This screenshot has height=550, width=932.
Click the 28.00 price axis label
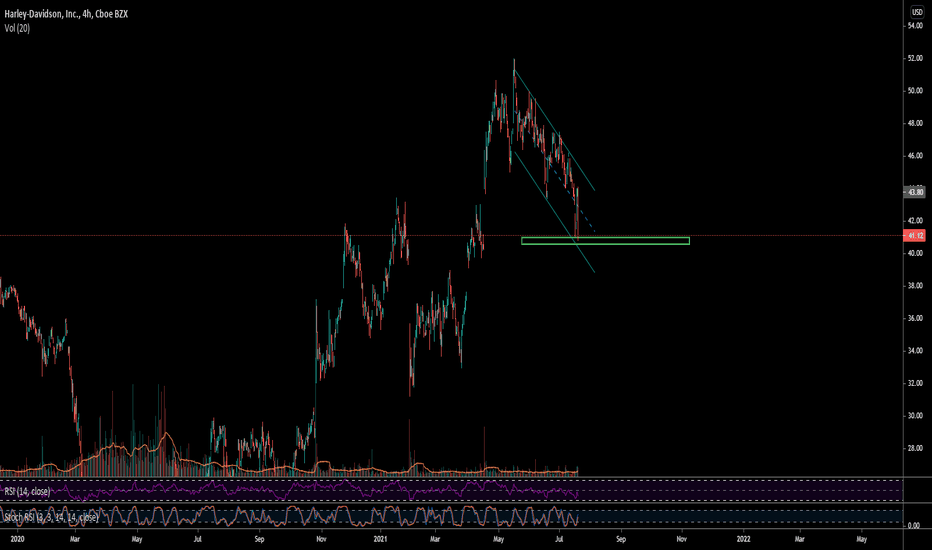coord(915,448)
